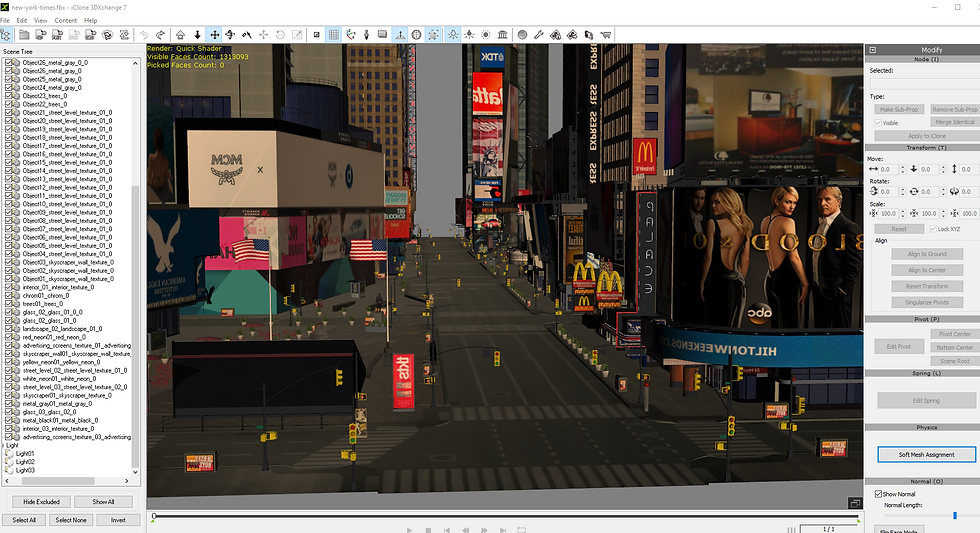Click the viewport maximize icon at viewport corner

tap(854, 503)
